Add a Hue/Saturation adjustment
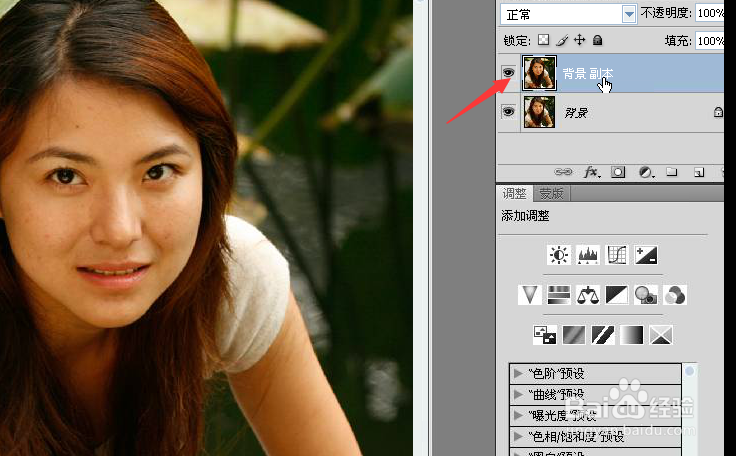Image resolution: width=736 pixels, height=456 pixels. point(559,295)
